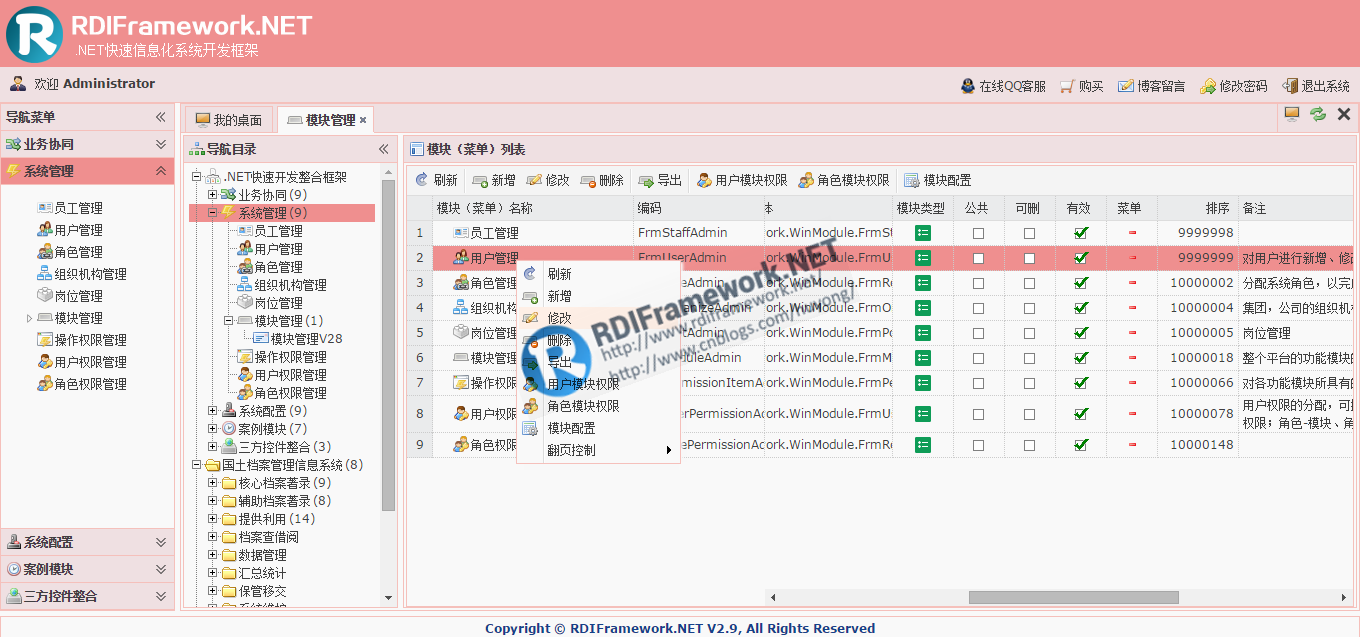Click the green 模块类型 icon in 员工管理 row
This screenshot has width=1360, height=637.
922,233
